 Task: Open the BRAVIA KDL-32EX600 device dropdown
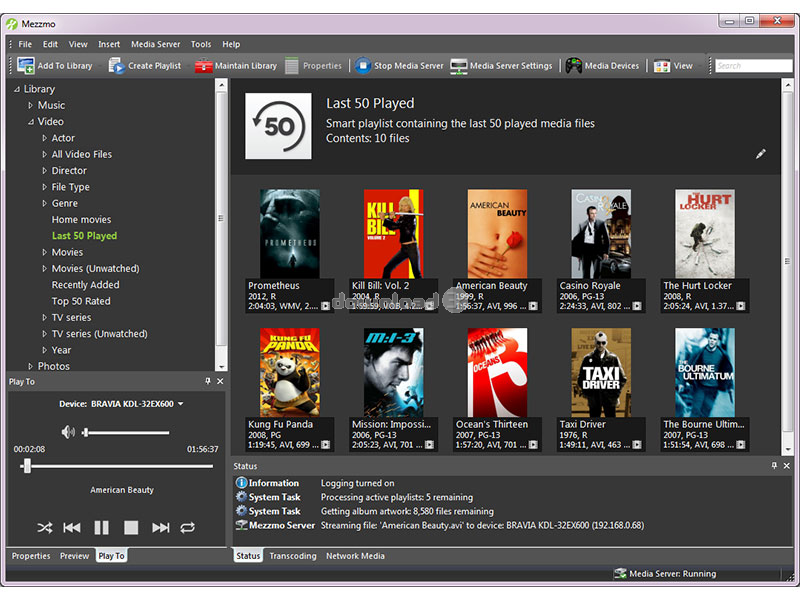(x=180, y=405)
